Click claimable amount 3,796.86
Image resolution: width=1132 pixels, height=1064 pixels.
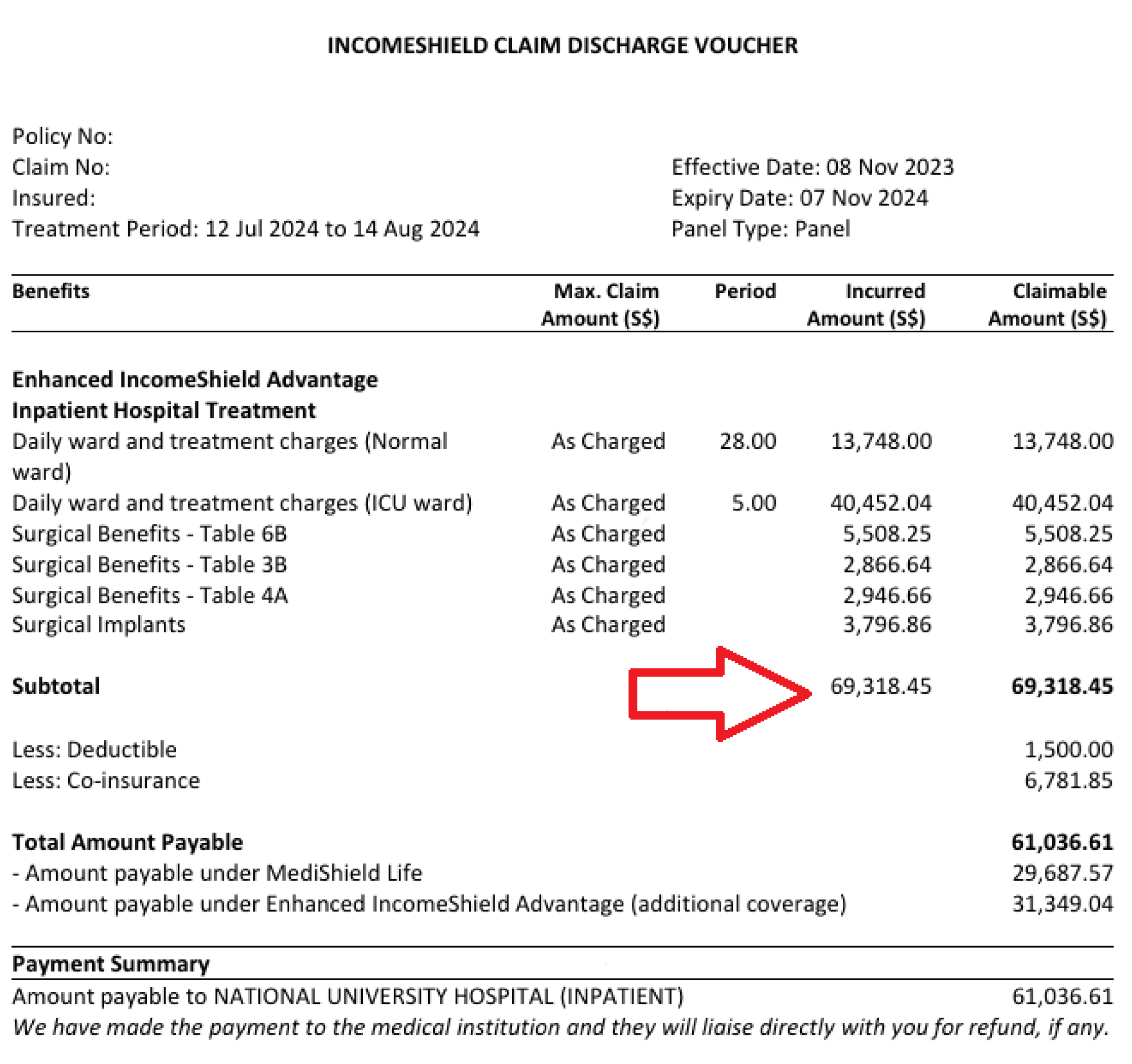point(1068,625)
